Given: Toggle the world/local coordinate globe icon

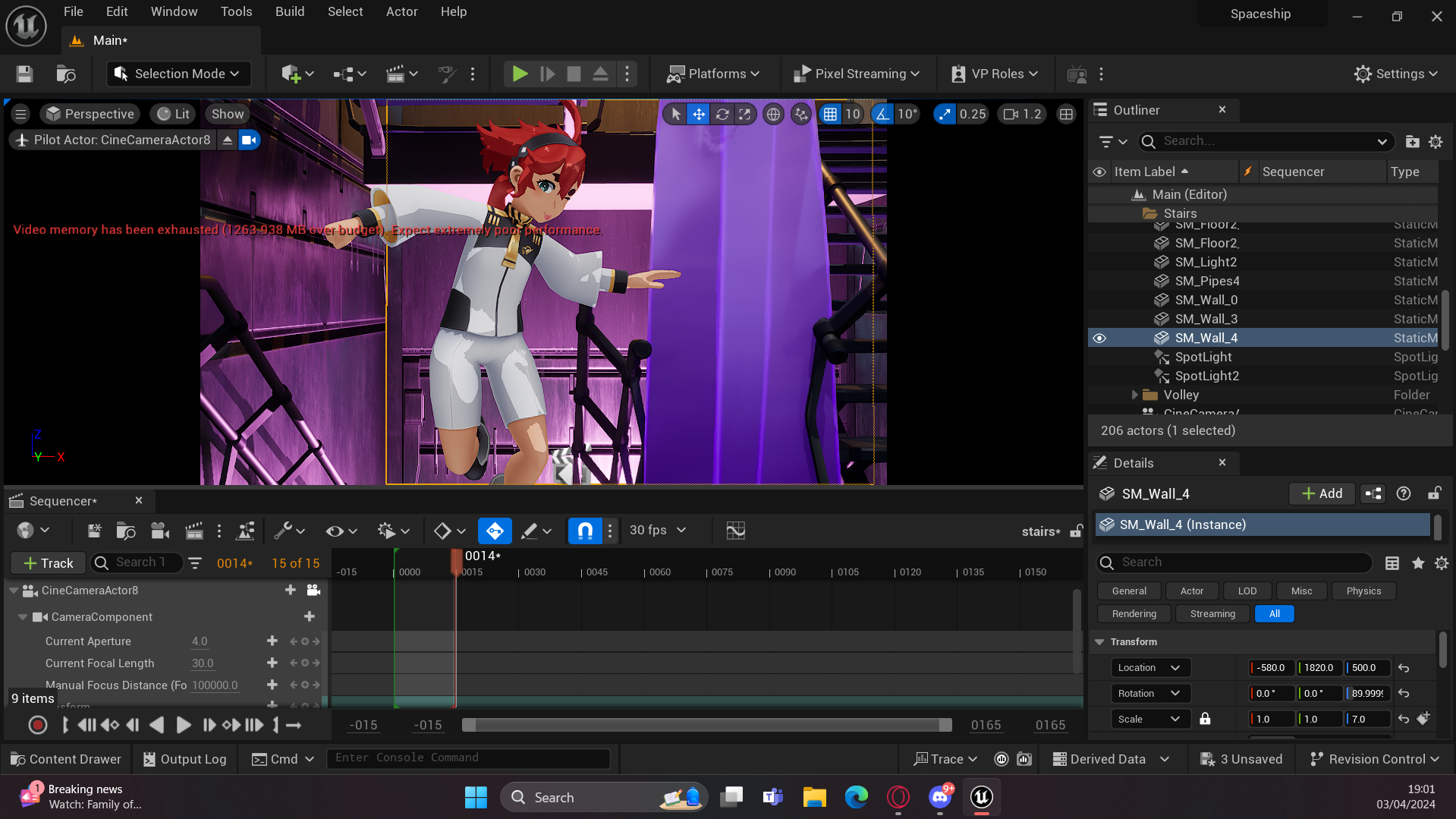Looking at the screenshot, I should [773, 114].
